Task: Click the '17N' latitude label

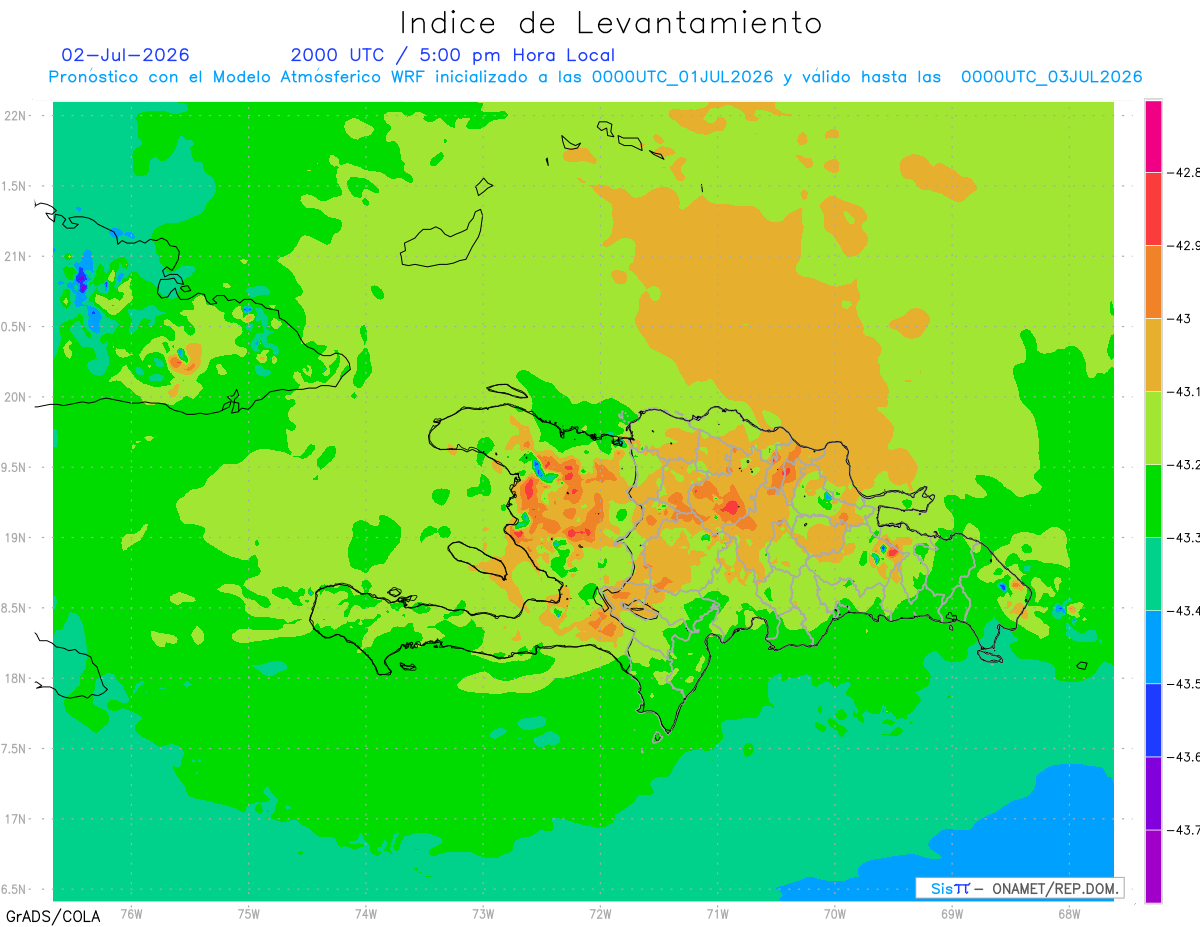Action: [15, 819]
